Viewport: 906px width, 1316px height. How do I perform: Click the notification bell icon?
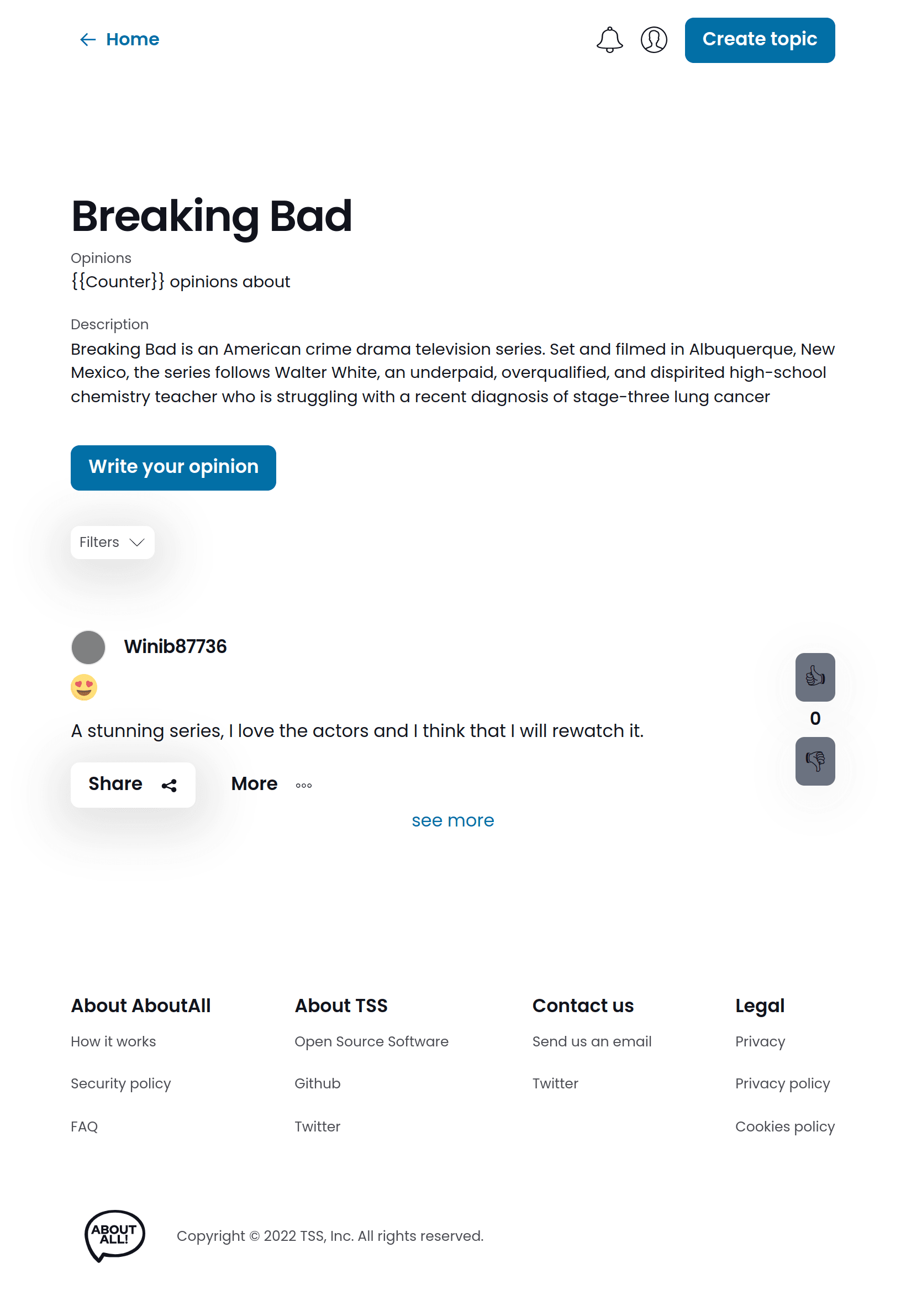coord(609,40)
